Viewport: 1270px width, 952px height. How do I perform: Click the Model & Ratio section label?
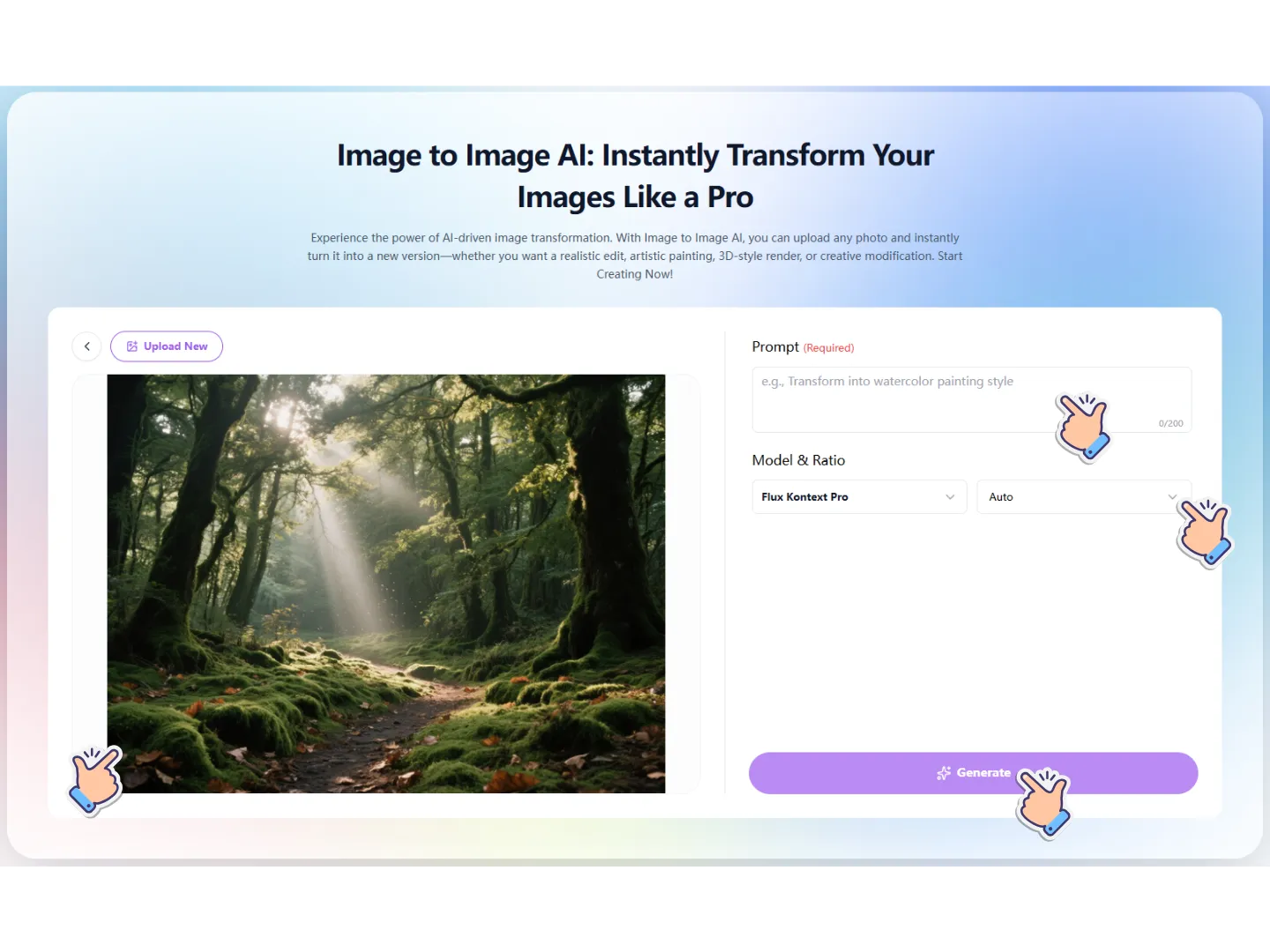point(798,460)
